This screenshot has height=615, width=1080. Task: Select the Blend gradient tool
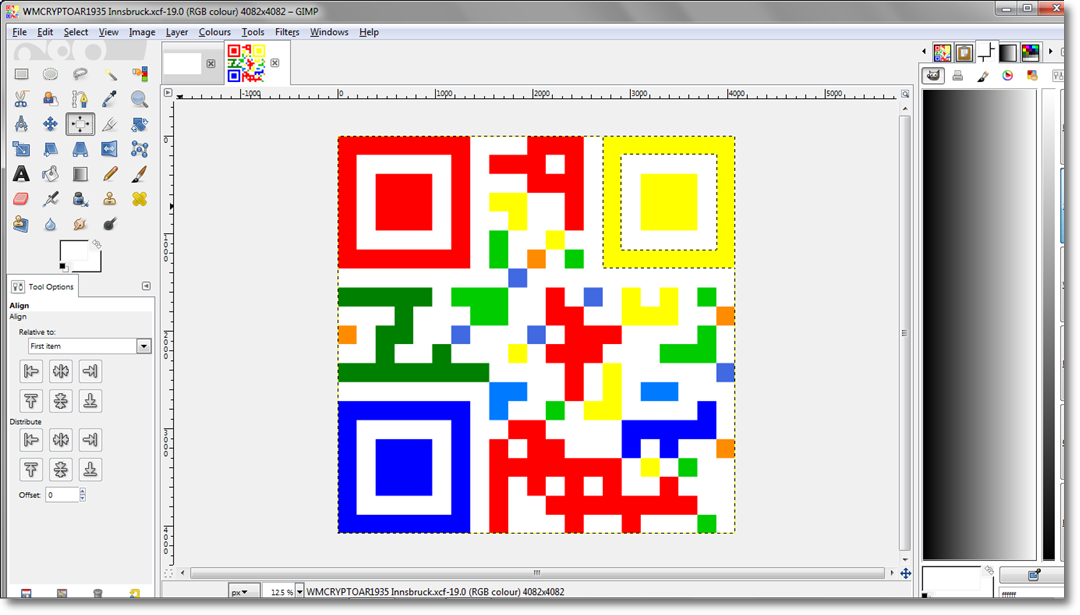pos(80,174)
